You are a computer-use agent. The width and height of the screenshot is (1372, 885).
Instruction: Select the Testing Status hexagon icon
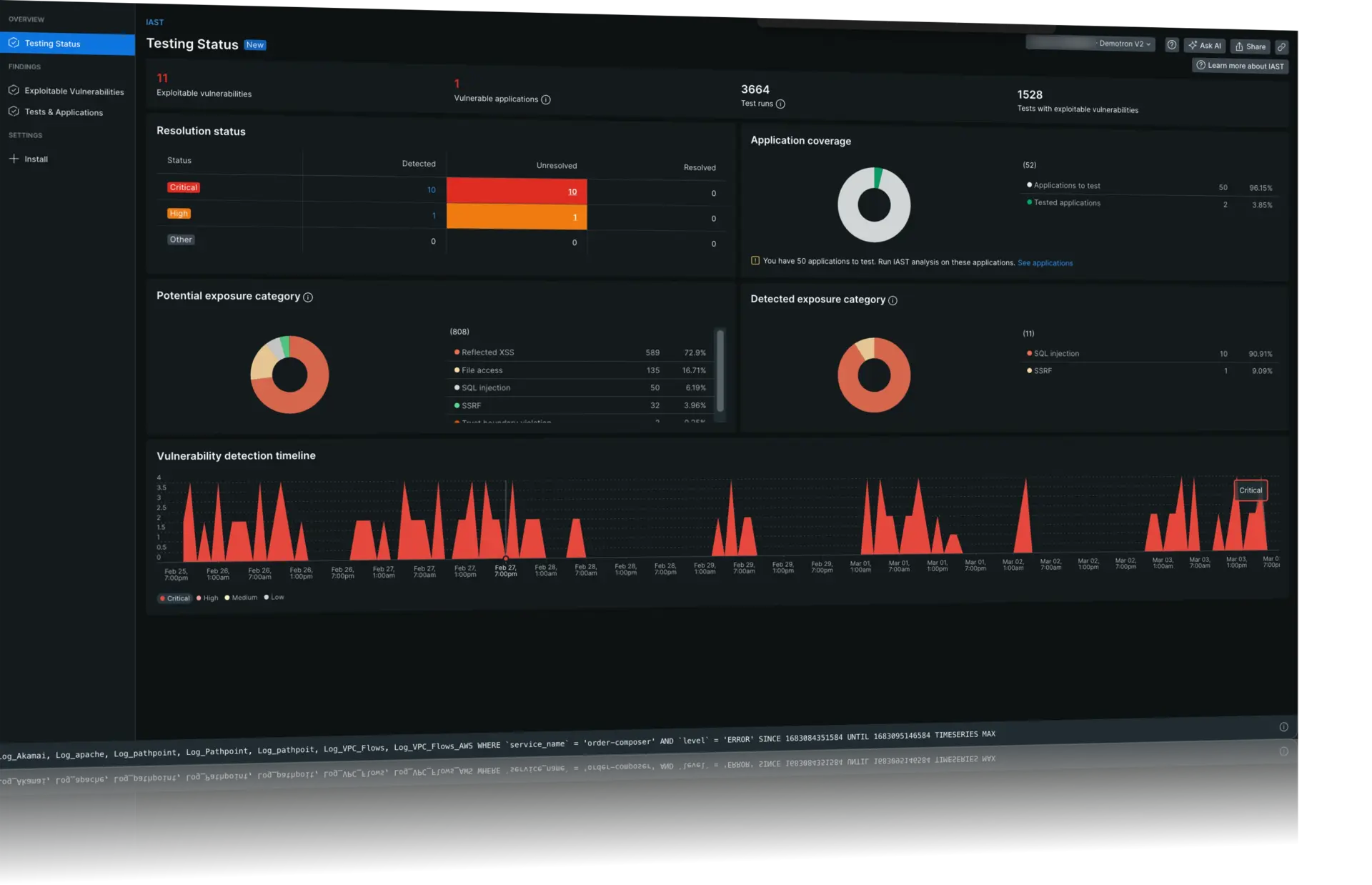click(14, 43)
